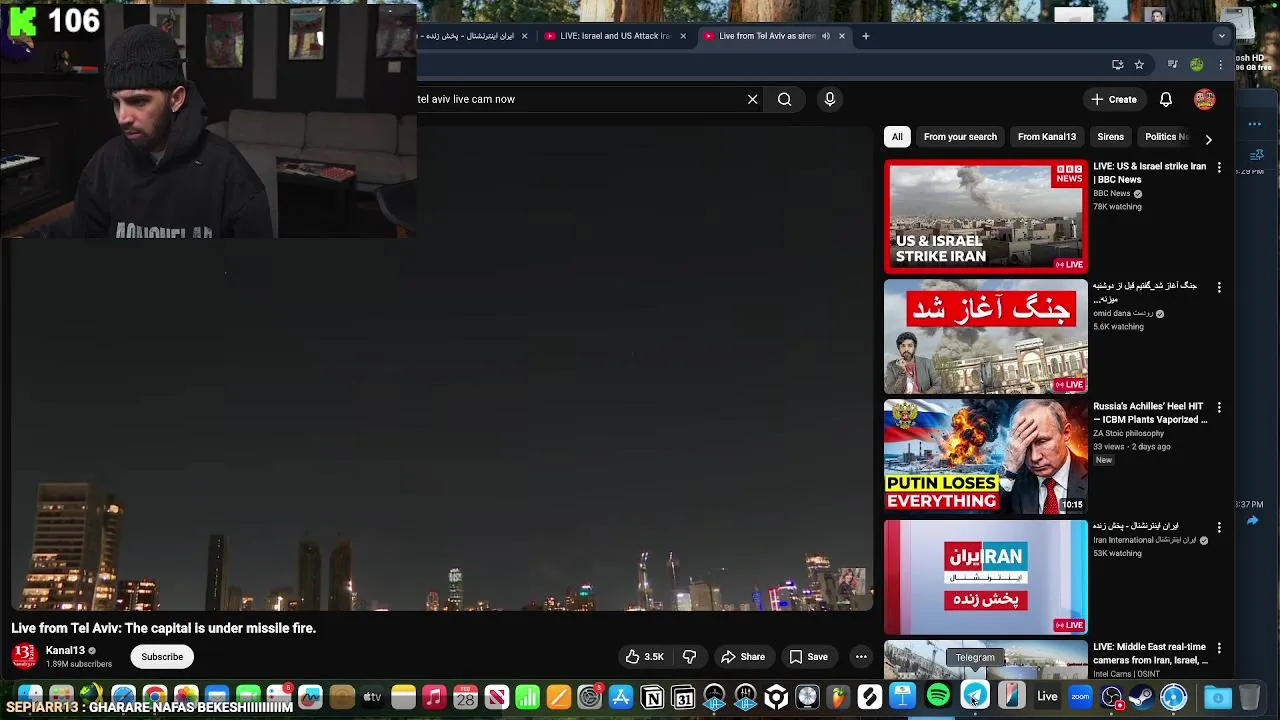Image resolution: width=1280 pixels, height=720 pixels.
Task: Save the video to a playlist
Action: (x=808, y=657)
